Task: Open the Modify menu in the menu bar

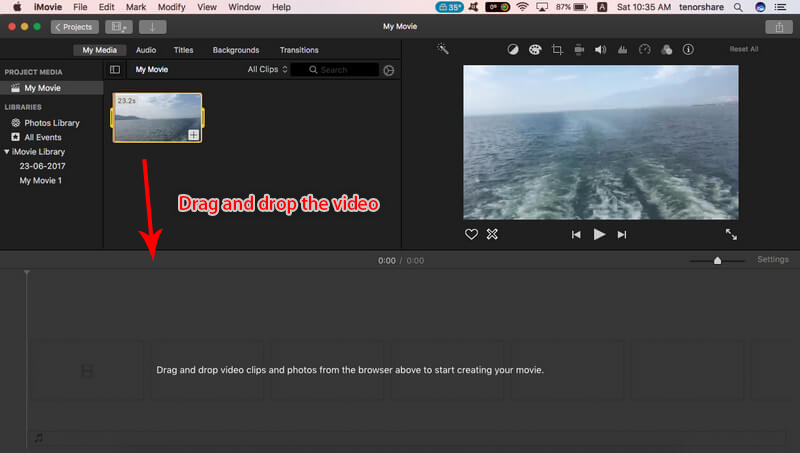Action: click(171, 7)
